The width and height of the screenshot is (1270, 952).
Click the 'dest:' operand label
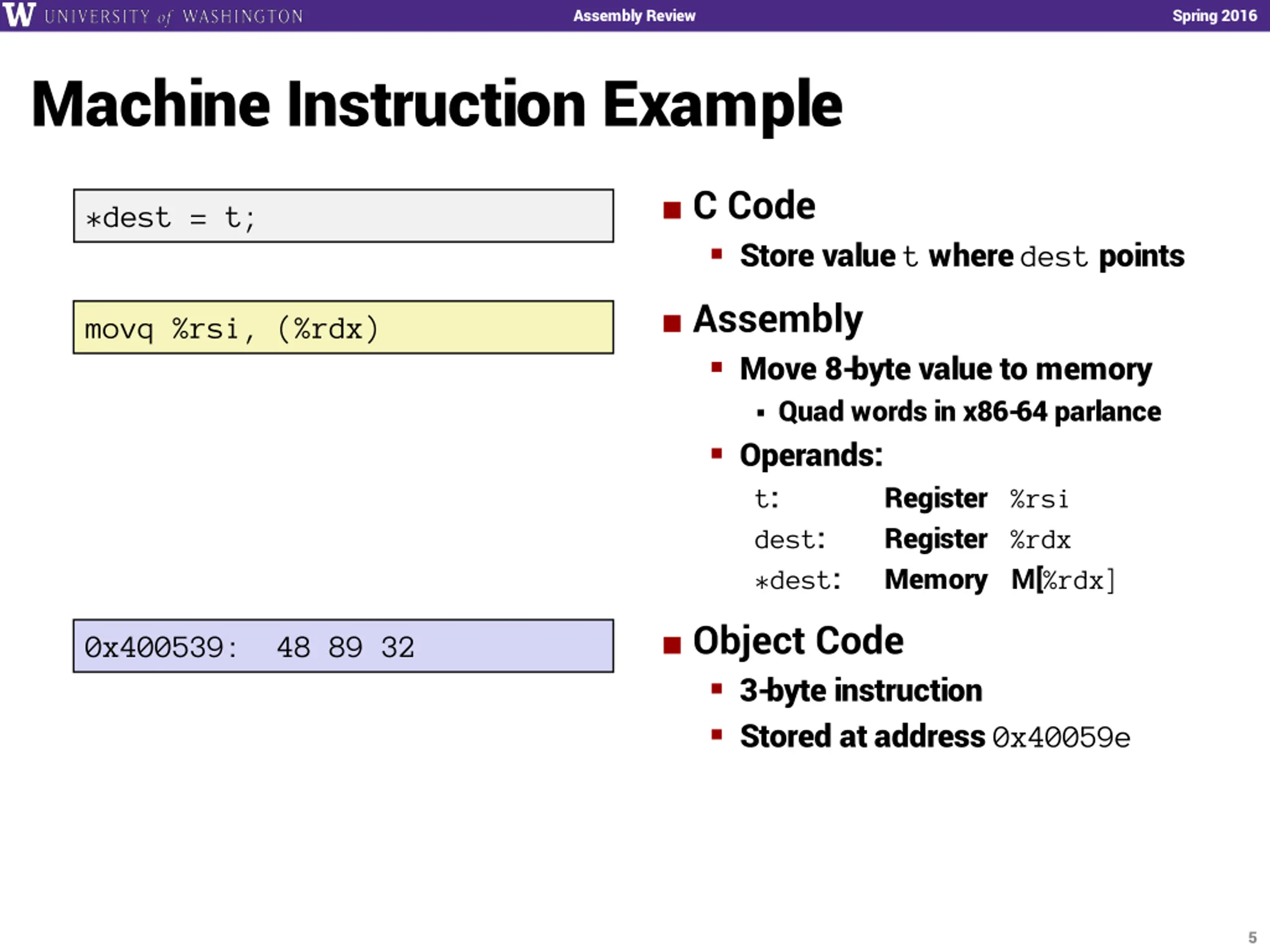[x=789, y=539]
